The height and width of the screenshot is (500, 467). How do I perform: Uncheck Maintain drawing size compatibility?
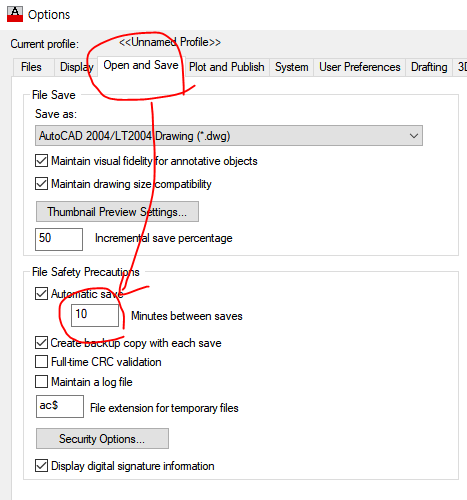pos(41,184)
